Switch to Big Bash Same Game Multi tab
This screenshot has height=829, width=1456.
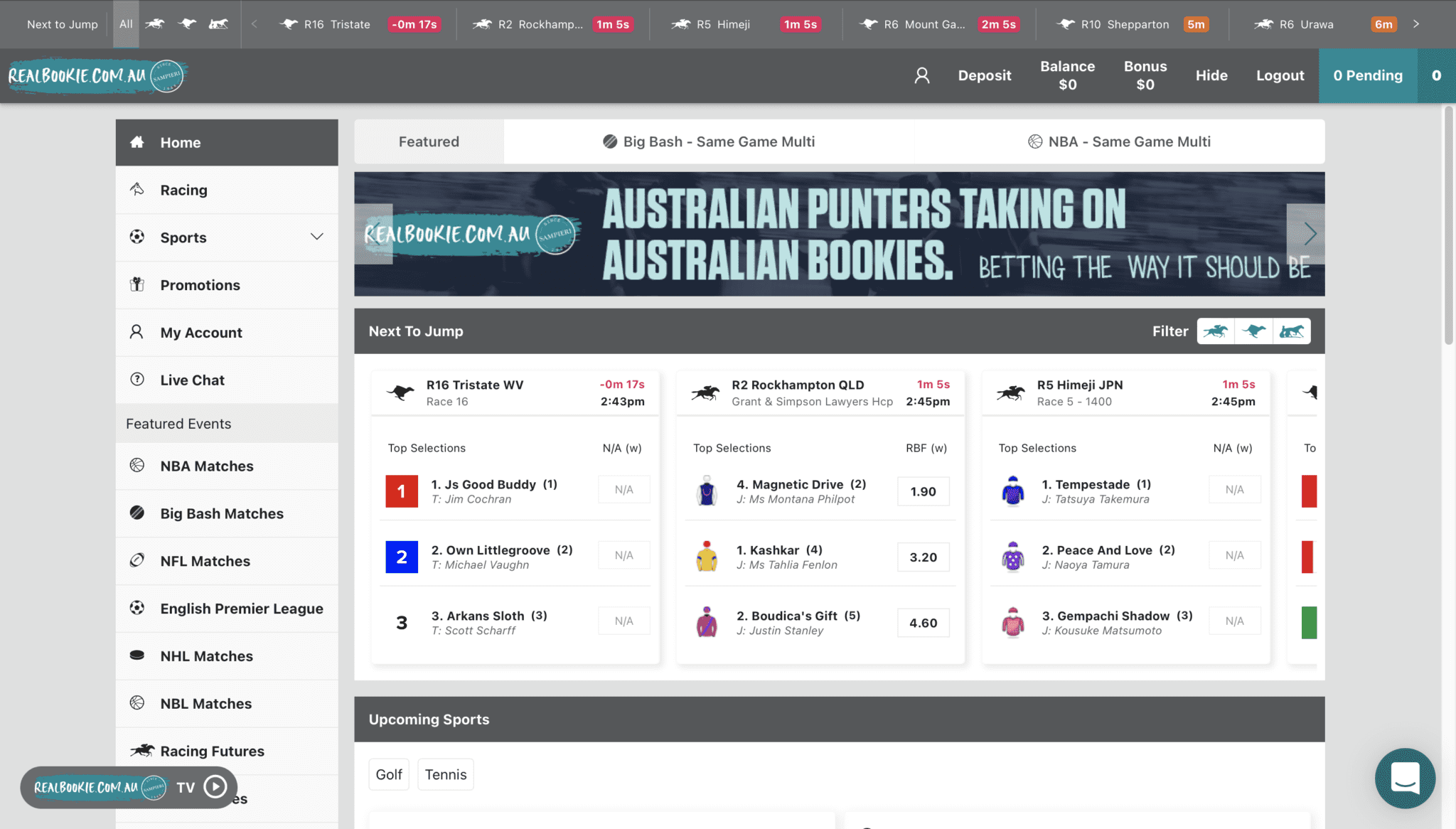click(709, 141)
